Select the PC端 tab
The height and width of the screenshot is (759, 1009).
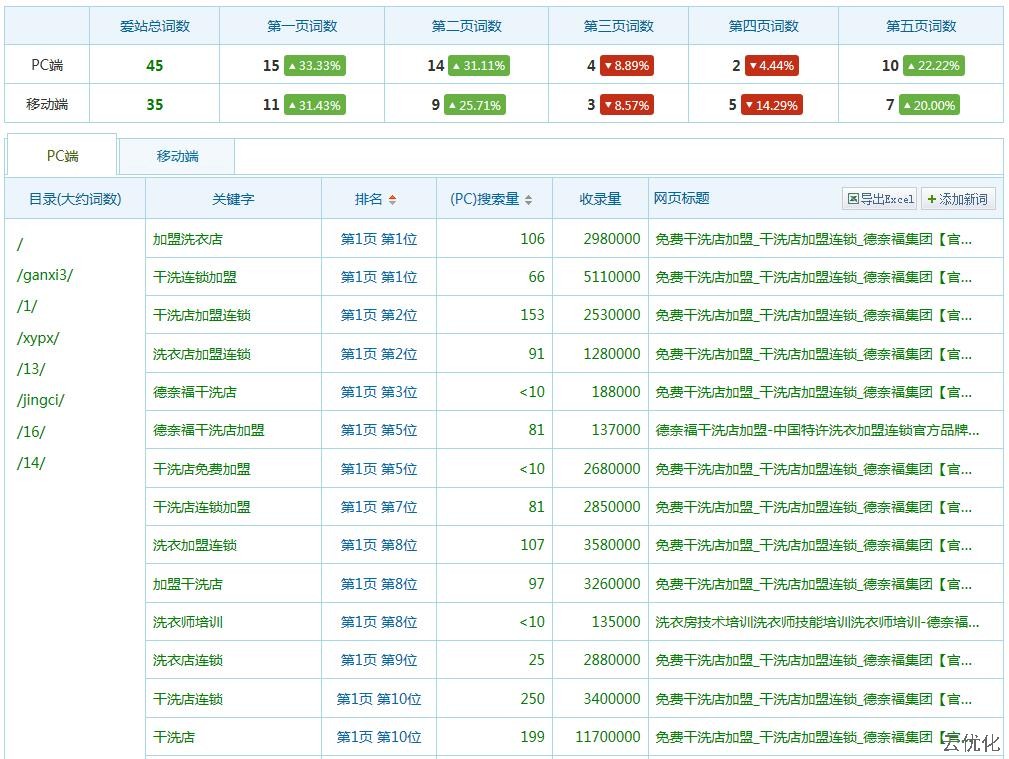[x=62, y=156]
